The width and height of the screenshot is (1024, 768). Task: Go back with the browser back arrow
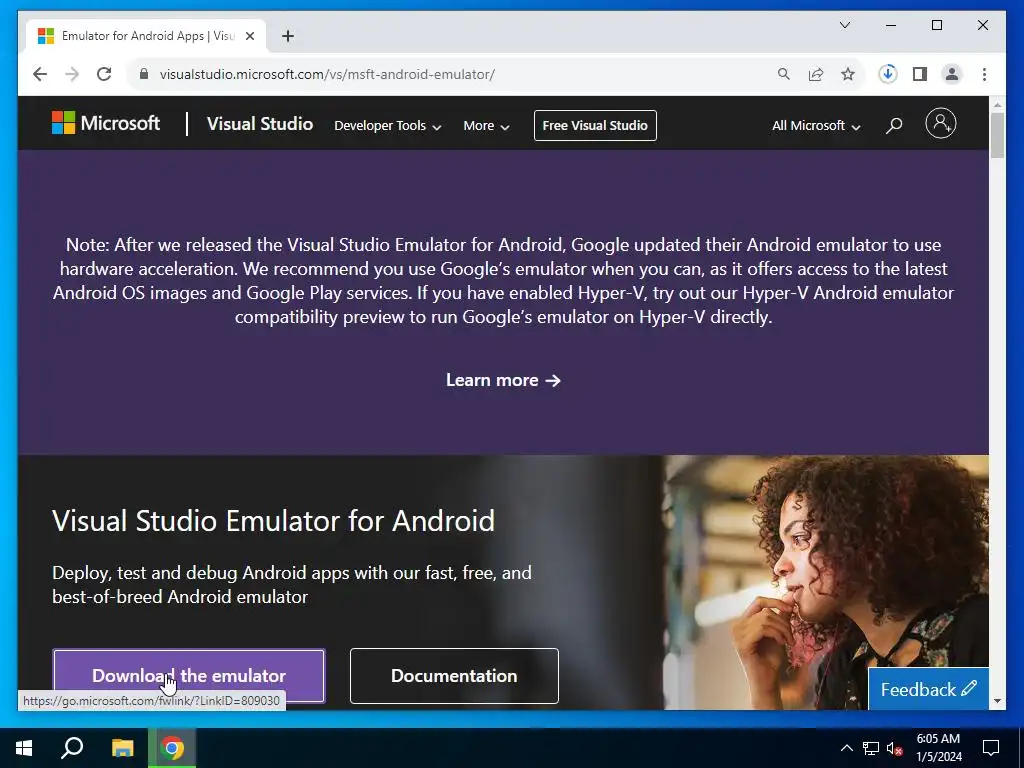click(x=40, y=74)
